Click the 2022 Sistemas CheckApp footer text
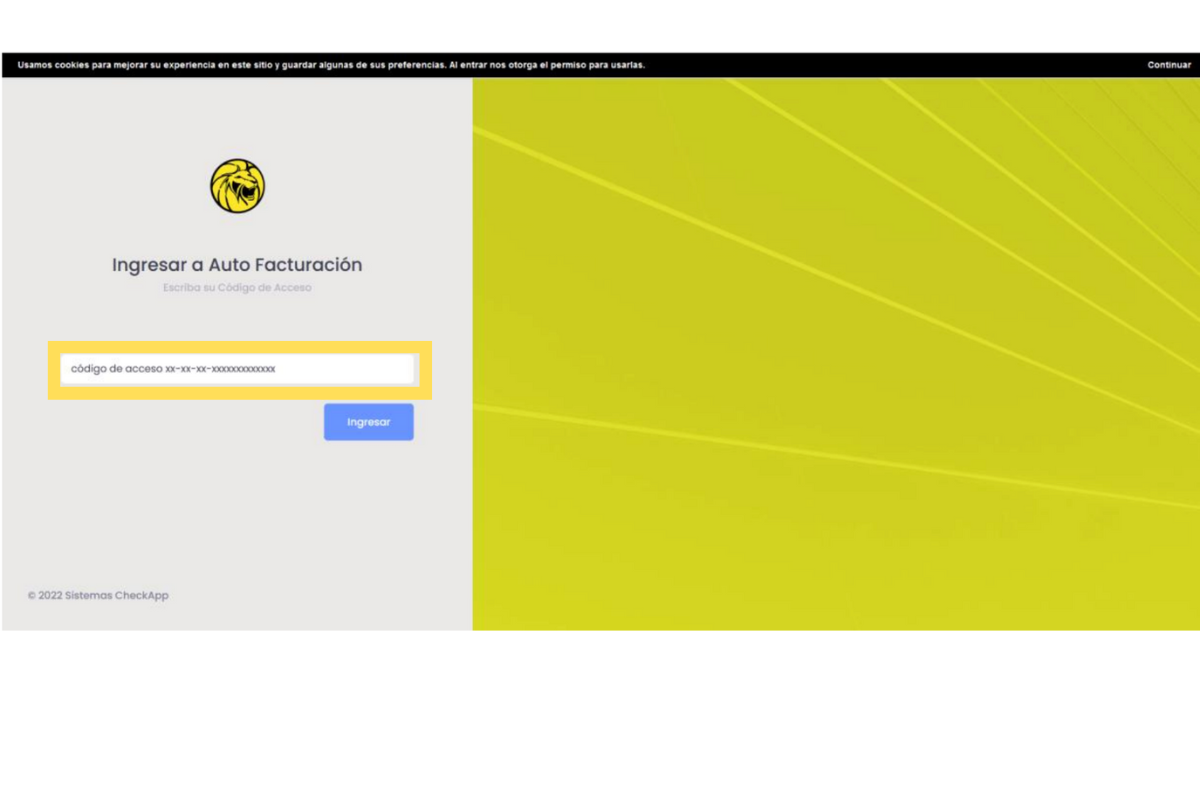The width and height of the screenshot is (1200, 800). pyautogui.click(x=98, y=596)
